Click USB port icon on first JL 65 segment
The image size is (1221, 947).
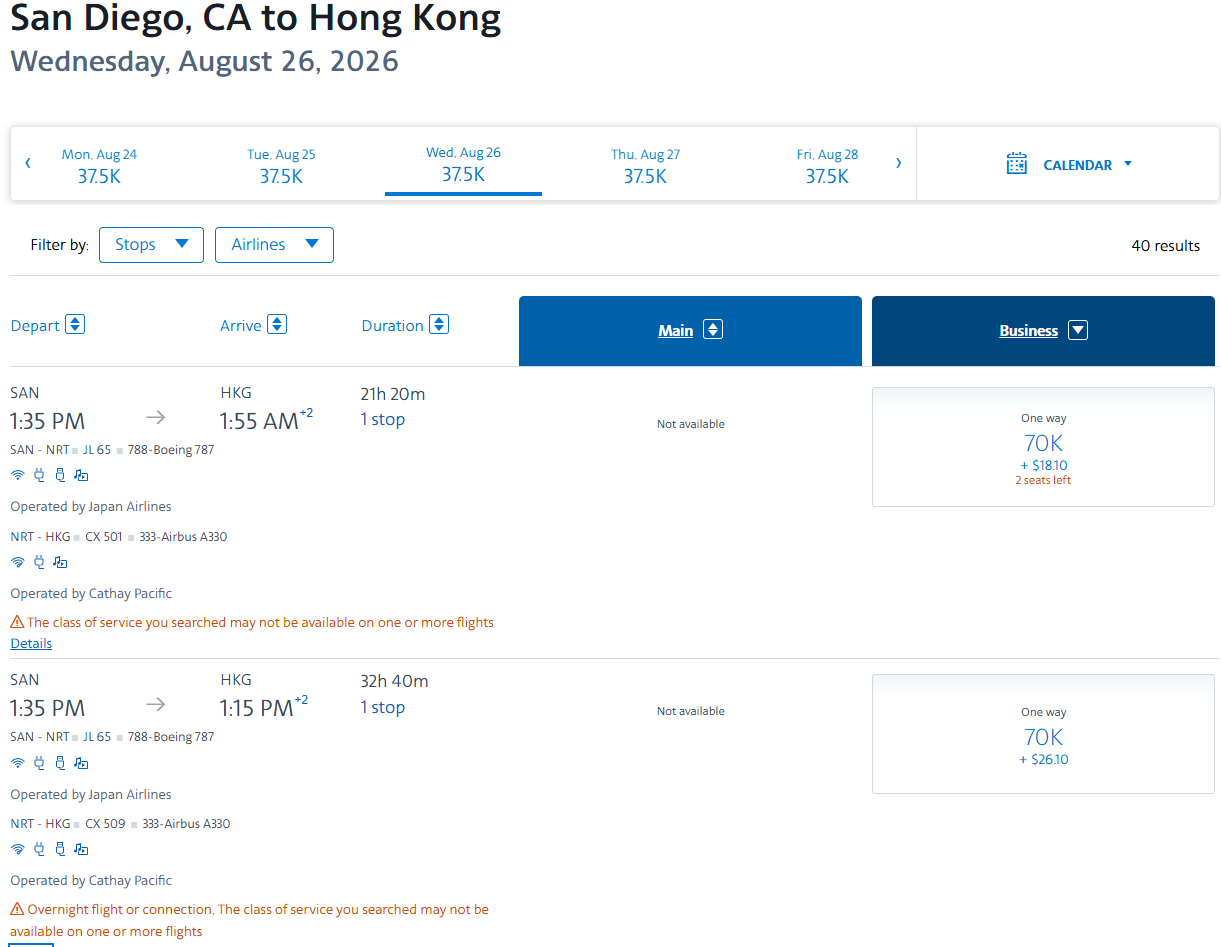tap(60, 476)
